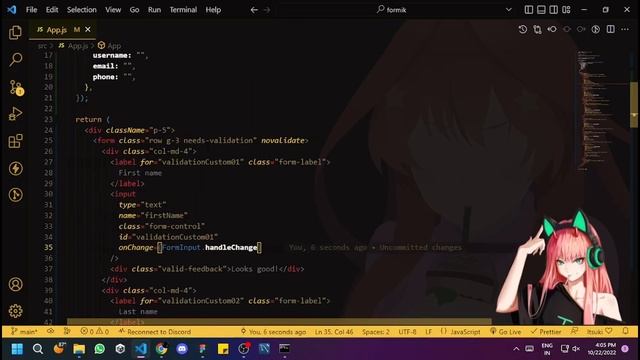Open the Go menu
The height and width of the screenshot is (360, 640).
[134, 10]
